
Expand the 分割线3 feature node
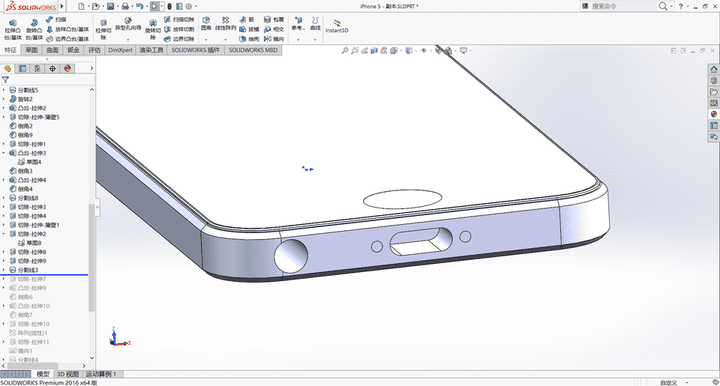(4, 270)
